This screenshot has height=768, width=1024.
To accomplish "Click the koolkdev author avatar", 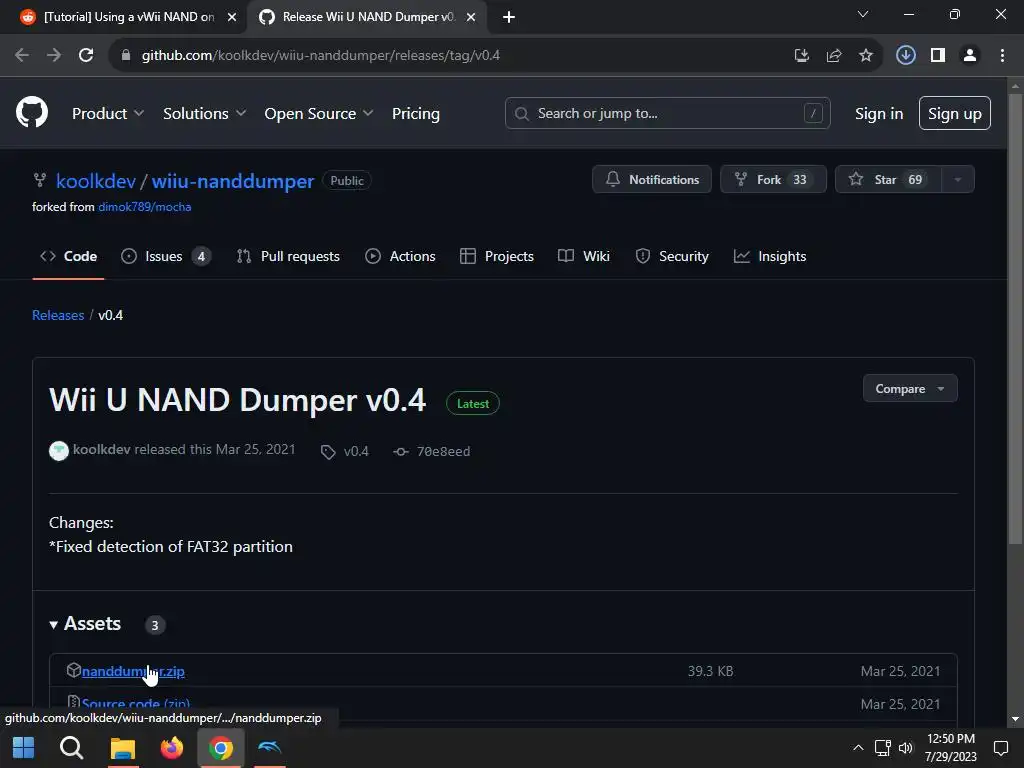I will coord(59,451).
